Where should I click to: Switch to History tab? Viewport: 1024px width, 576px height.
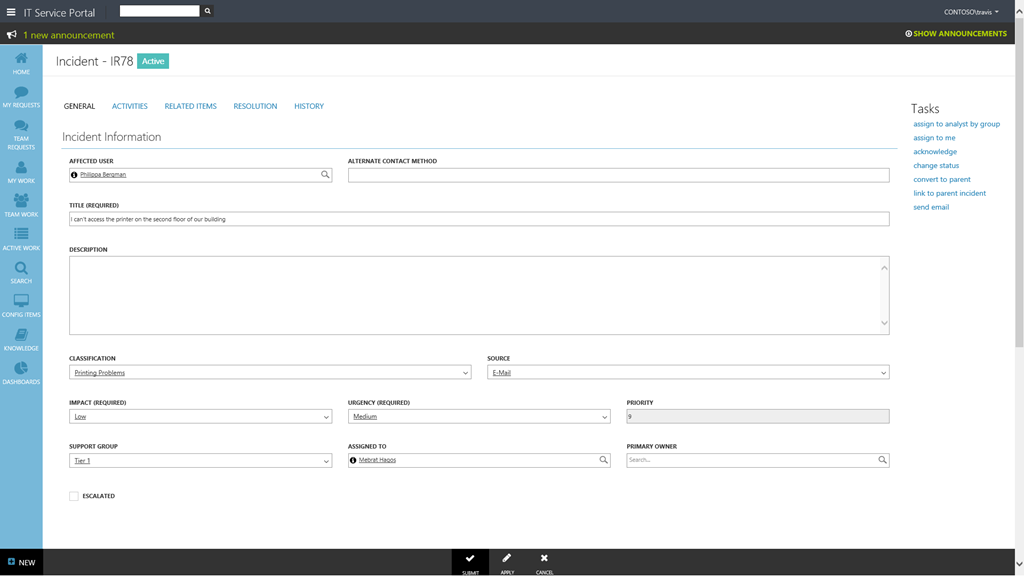309,106
